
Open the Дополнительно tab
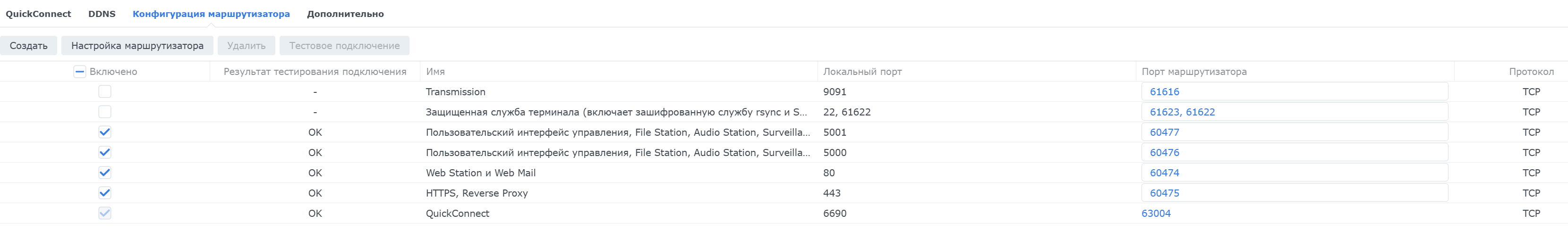345,14
